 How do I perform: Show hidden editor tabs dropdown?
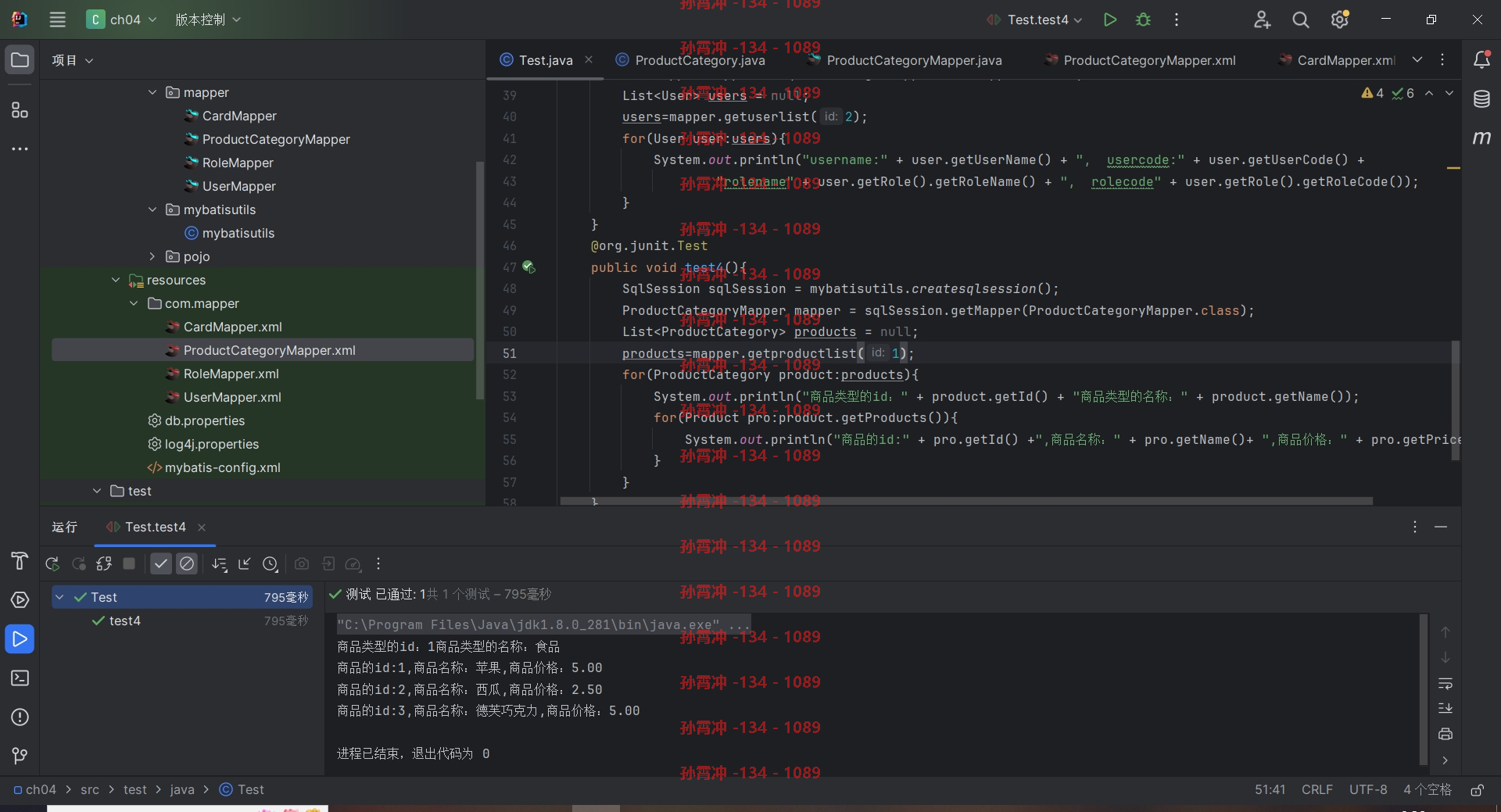[x=1417, y=60]
